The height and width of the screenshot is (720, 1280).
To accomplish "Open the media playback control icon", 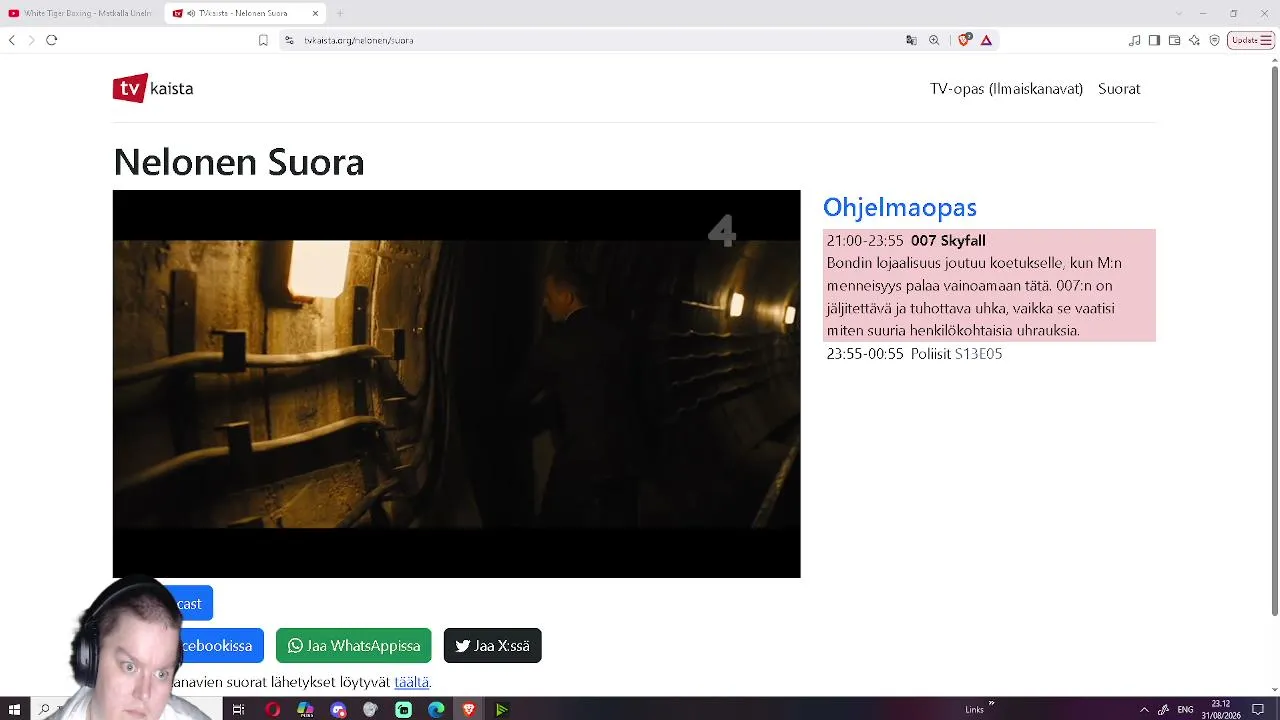I will pos(1134,40).
